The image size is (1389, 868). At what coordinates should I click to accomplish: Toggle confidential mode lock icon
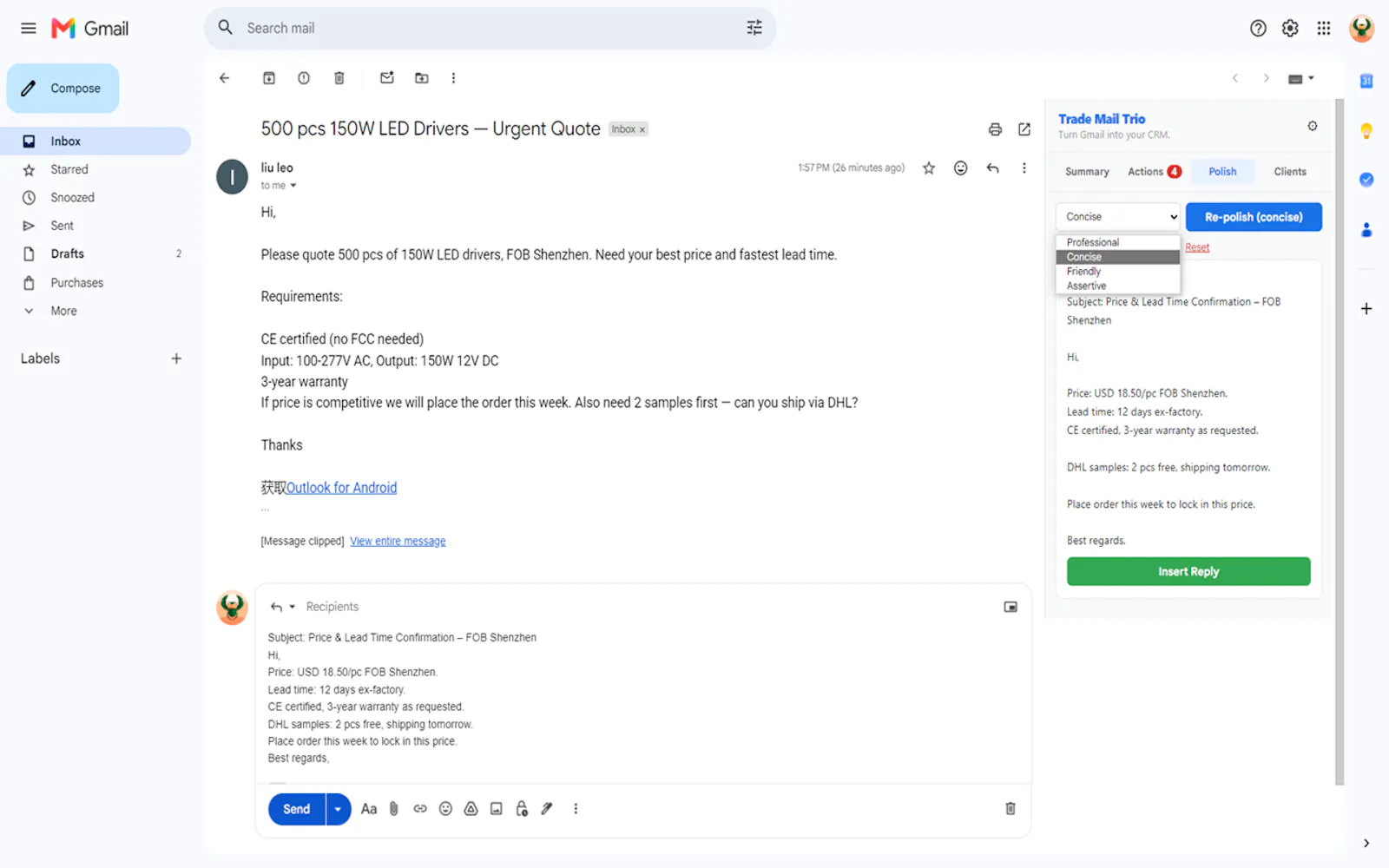(x=522, y=809)
